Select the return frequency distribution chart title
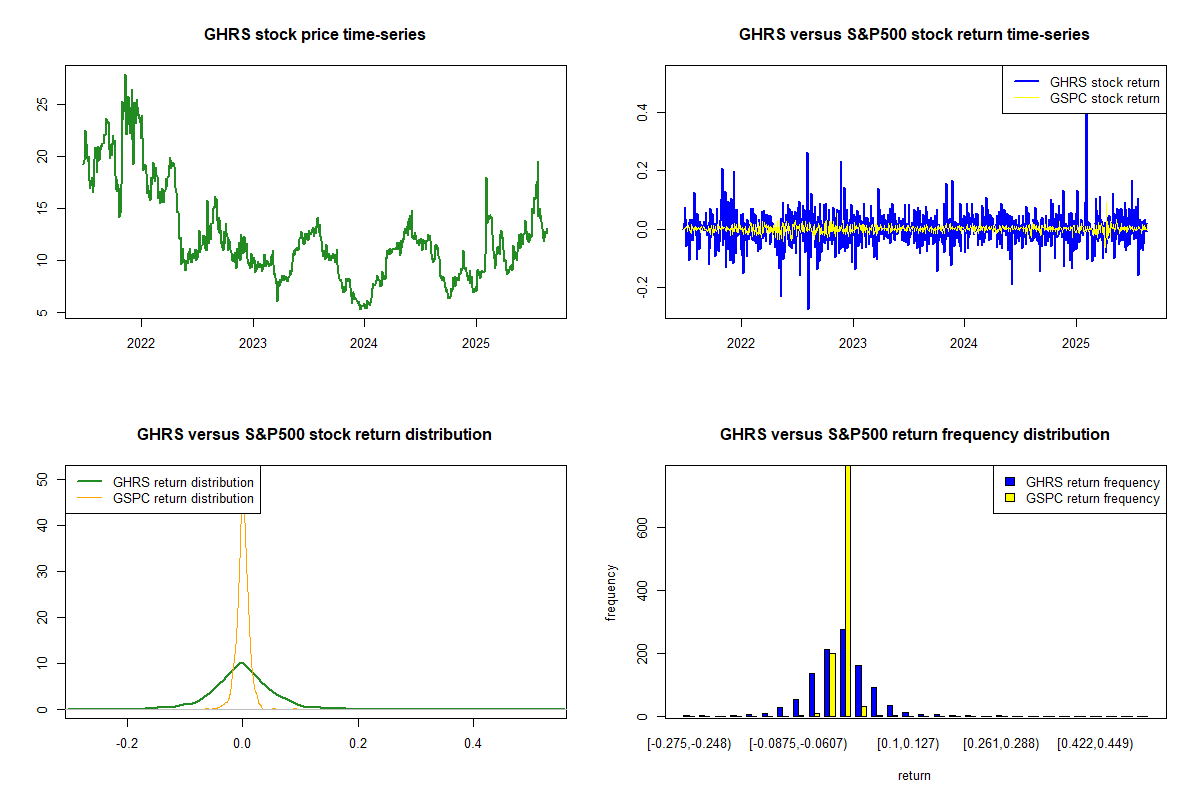 914,435
